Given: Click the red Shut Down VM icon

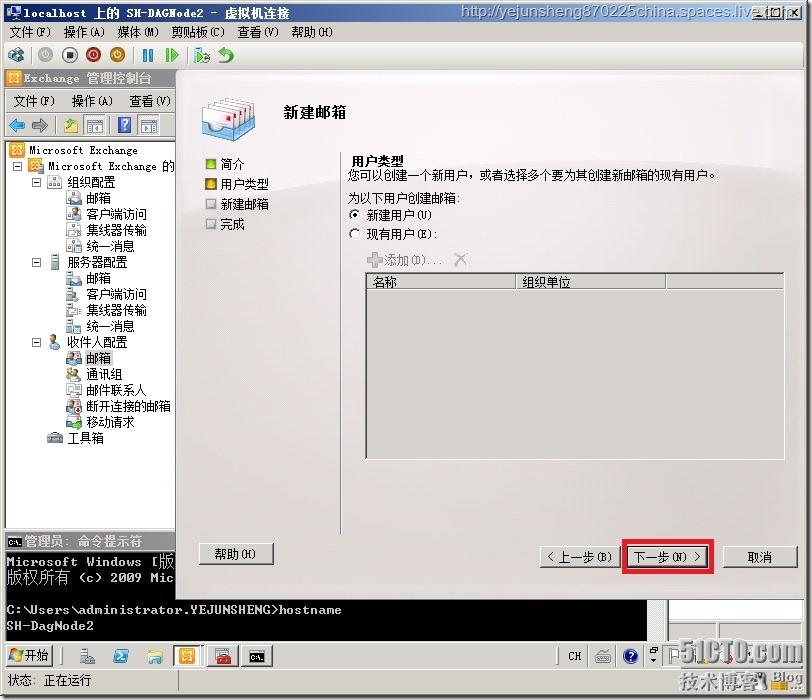Looking at the screenshot, I should tap(94, 55).
